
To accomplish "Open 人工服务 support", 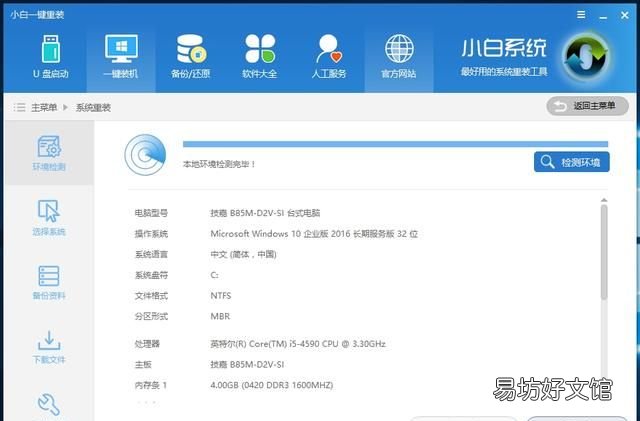I will (x=329, y=57).
